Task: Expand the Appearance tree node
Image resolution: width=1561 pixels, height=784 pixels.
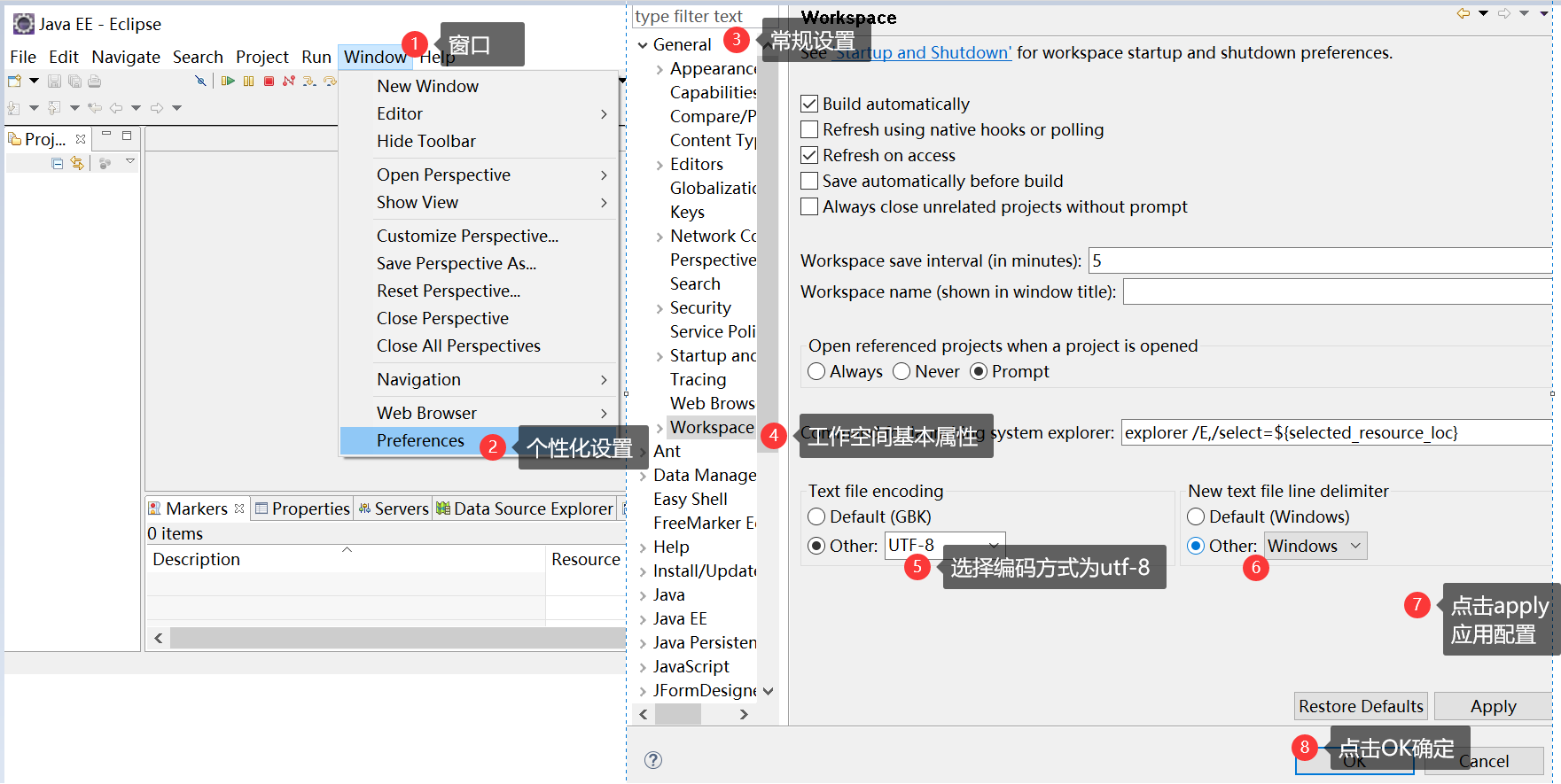Action: 660,69
